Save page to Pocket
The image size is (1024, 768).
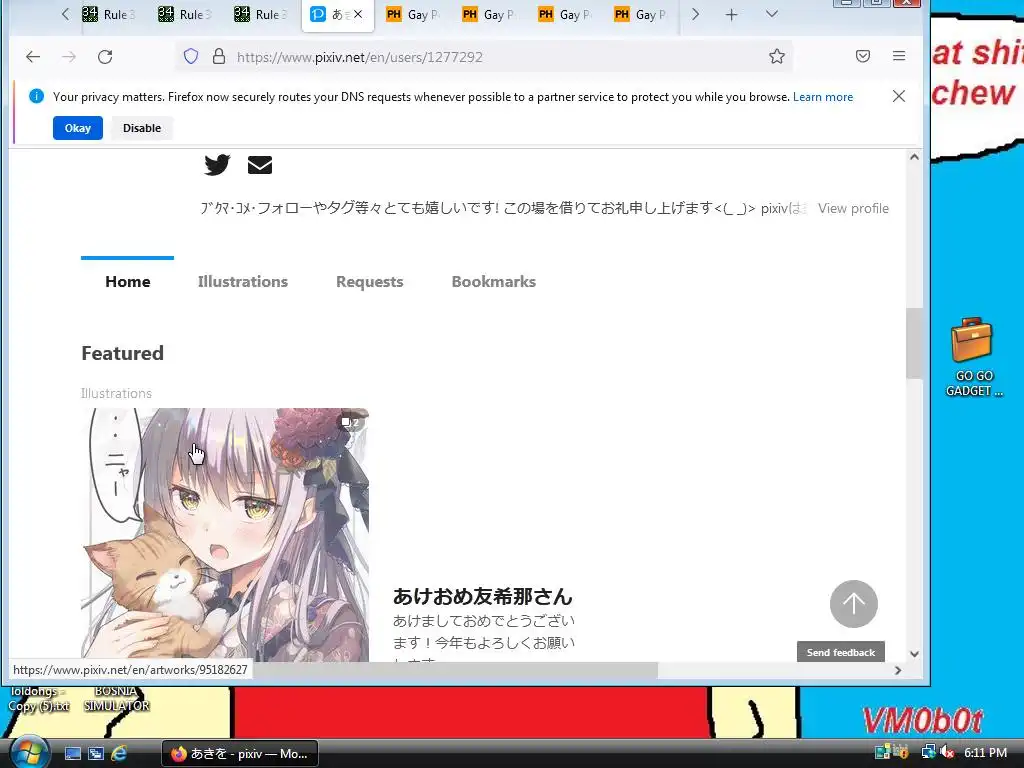click(863, 56)
